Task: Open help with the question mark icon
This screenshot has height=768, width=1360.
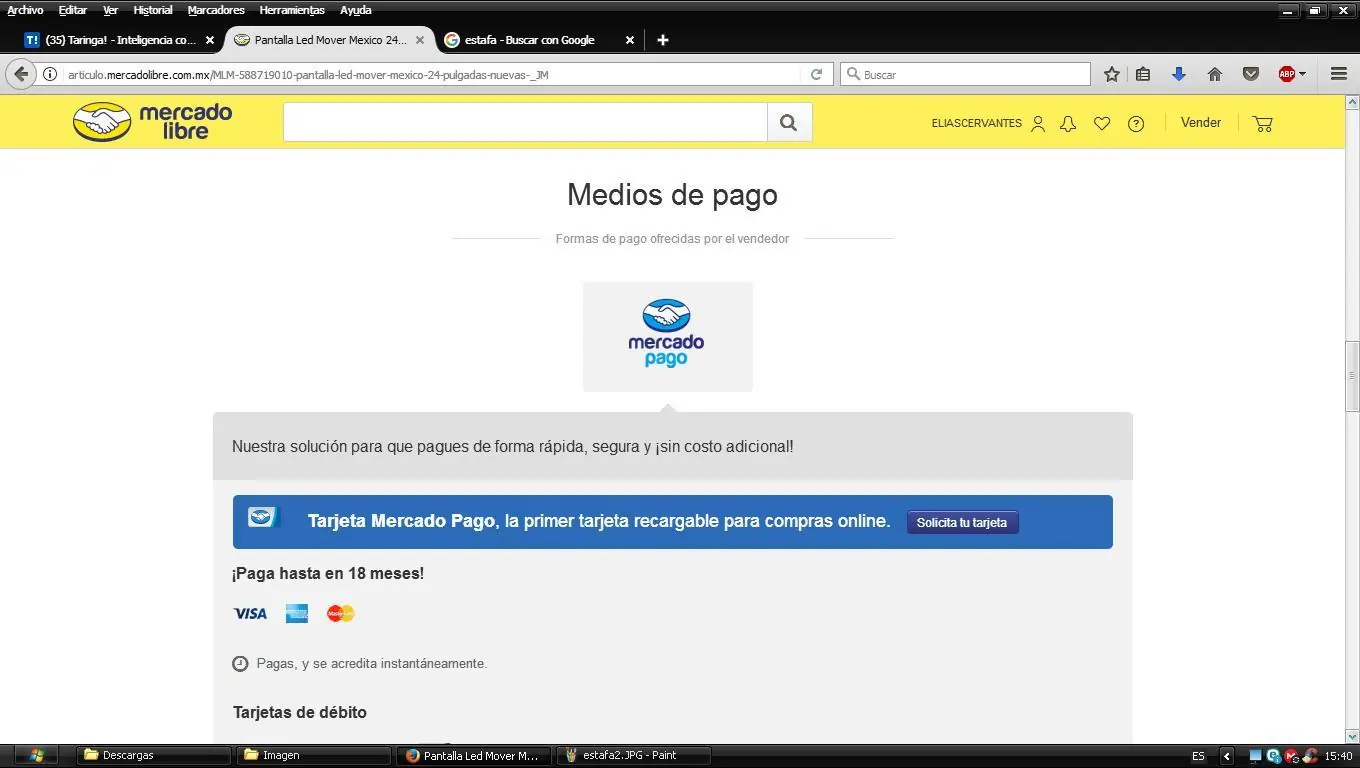Action: pyautogui.click(x=1136, y=123)
